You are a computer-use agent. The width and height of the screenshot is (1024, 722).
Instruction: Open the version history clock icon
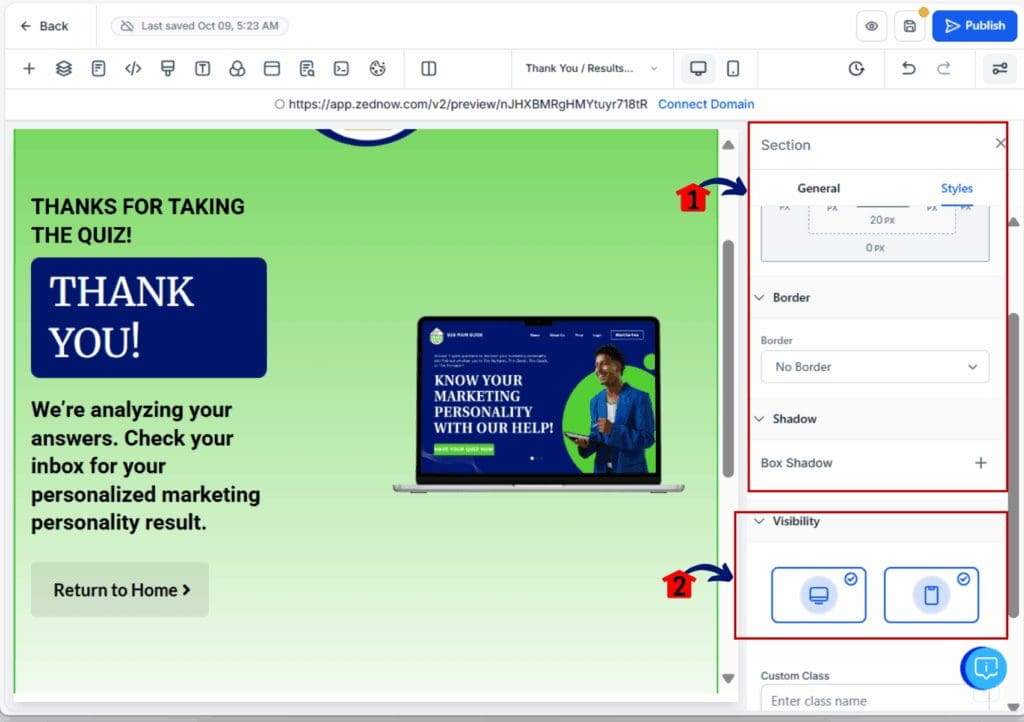pos(856,69)
